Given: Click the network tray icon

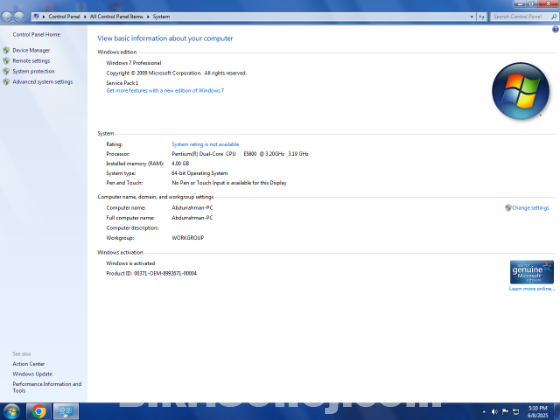Looking at the screenshot, I should [516, 412].
